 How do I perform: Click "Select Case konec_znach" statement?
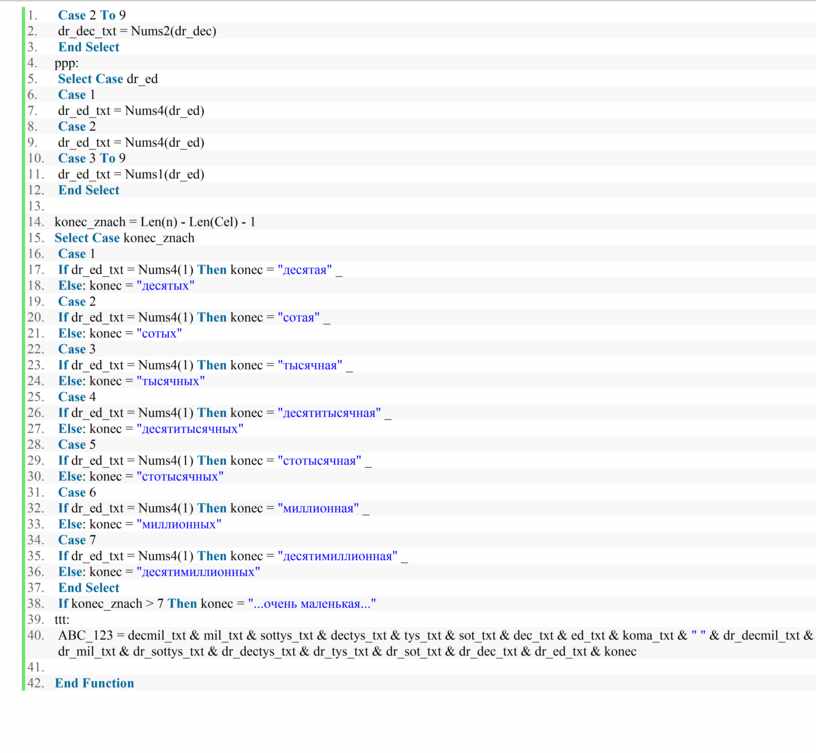coord(124,238)
